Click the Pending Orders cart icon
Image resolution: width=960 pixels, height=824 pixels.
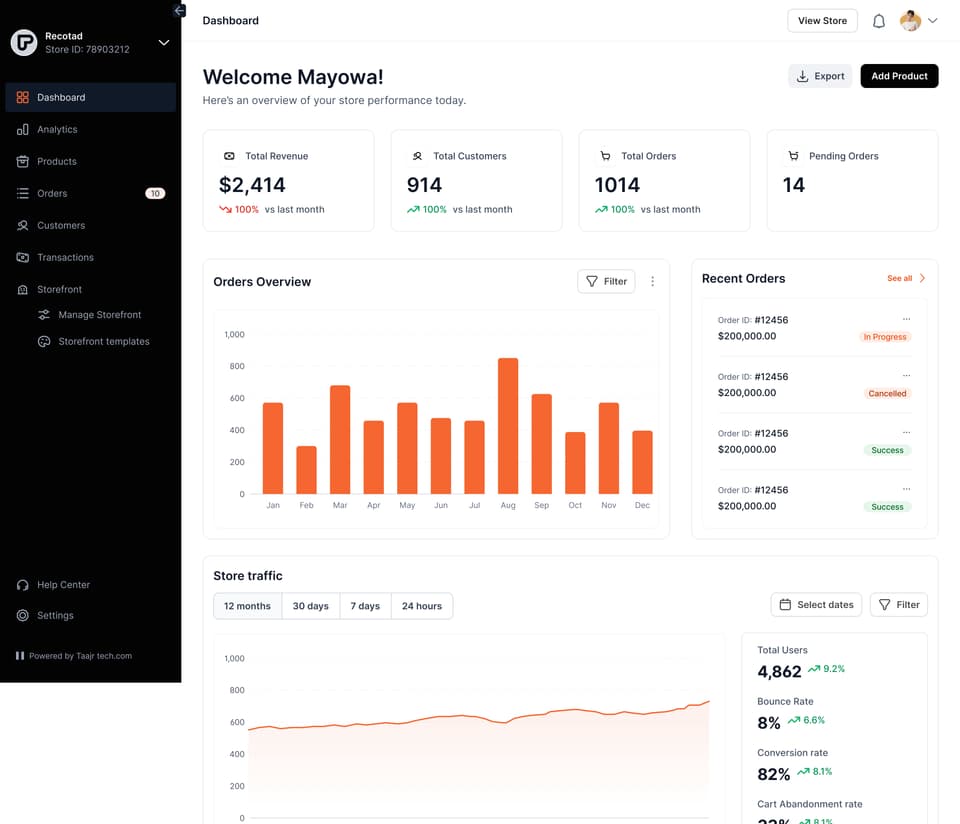793,156
